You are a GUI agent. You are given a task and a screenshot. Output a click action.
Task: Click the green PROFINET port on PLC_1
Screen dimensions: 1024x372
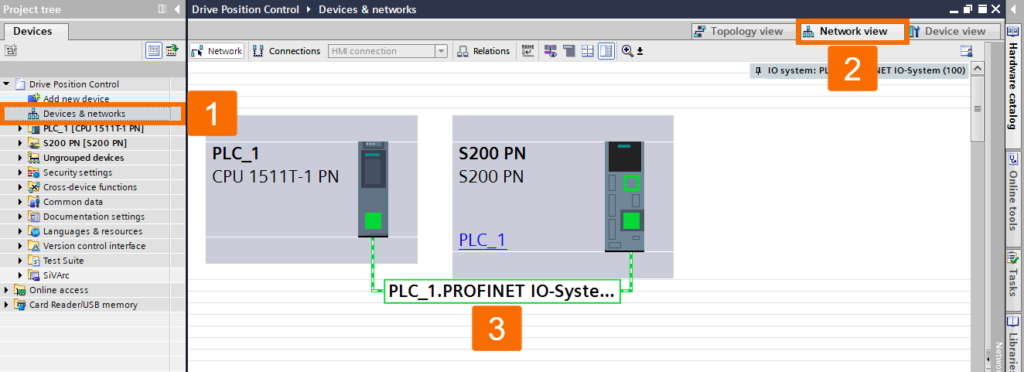click(x=374, y=221)
